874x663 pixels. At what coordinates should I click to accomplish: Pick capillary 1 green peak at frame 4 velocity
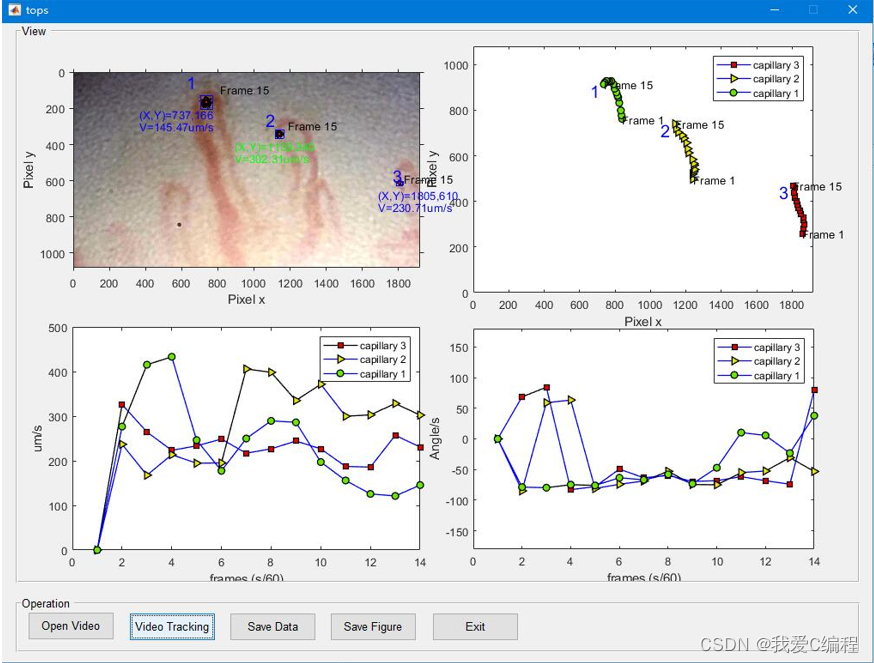[171, 357]
